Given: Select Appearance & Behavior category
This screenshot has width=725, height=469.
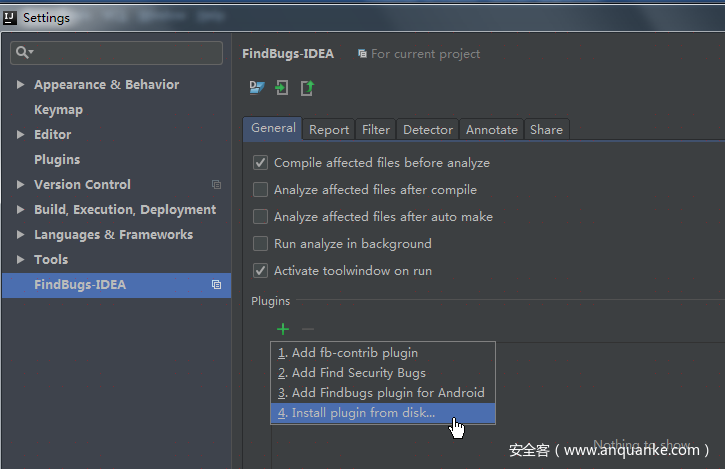Looking at the screenshot, I should [106, 85].
